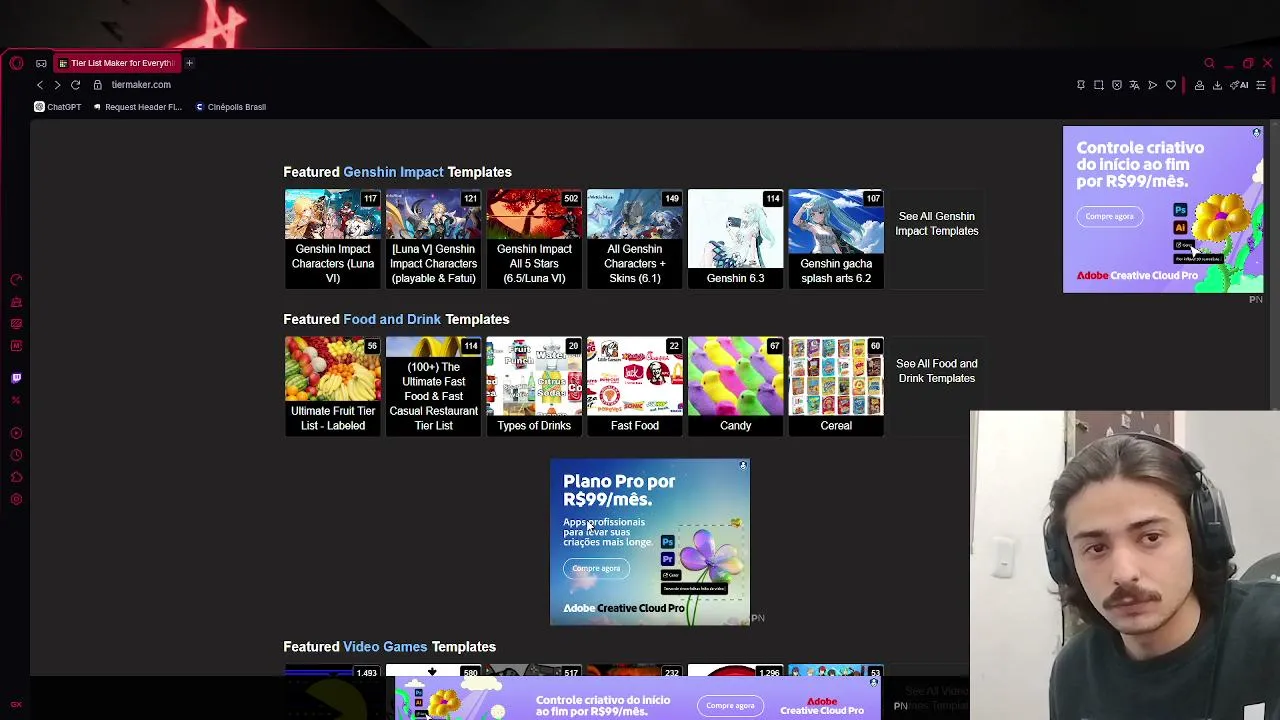The height and width of the screenshot is (720, 1280).
Task: Reload the tiermaker.com page
Action: click(75, 85)
